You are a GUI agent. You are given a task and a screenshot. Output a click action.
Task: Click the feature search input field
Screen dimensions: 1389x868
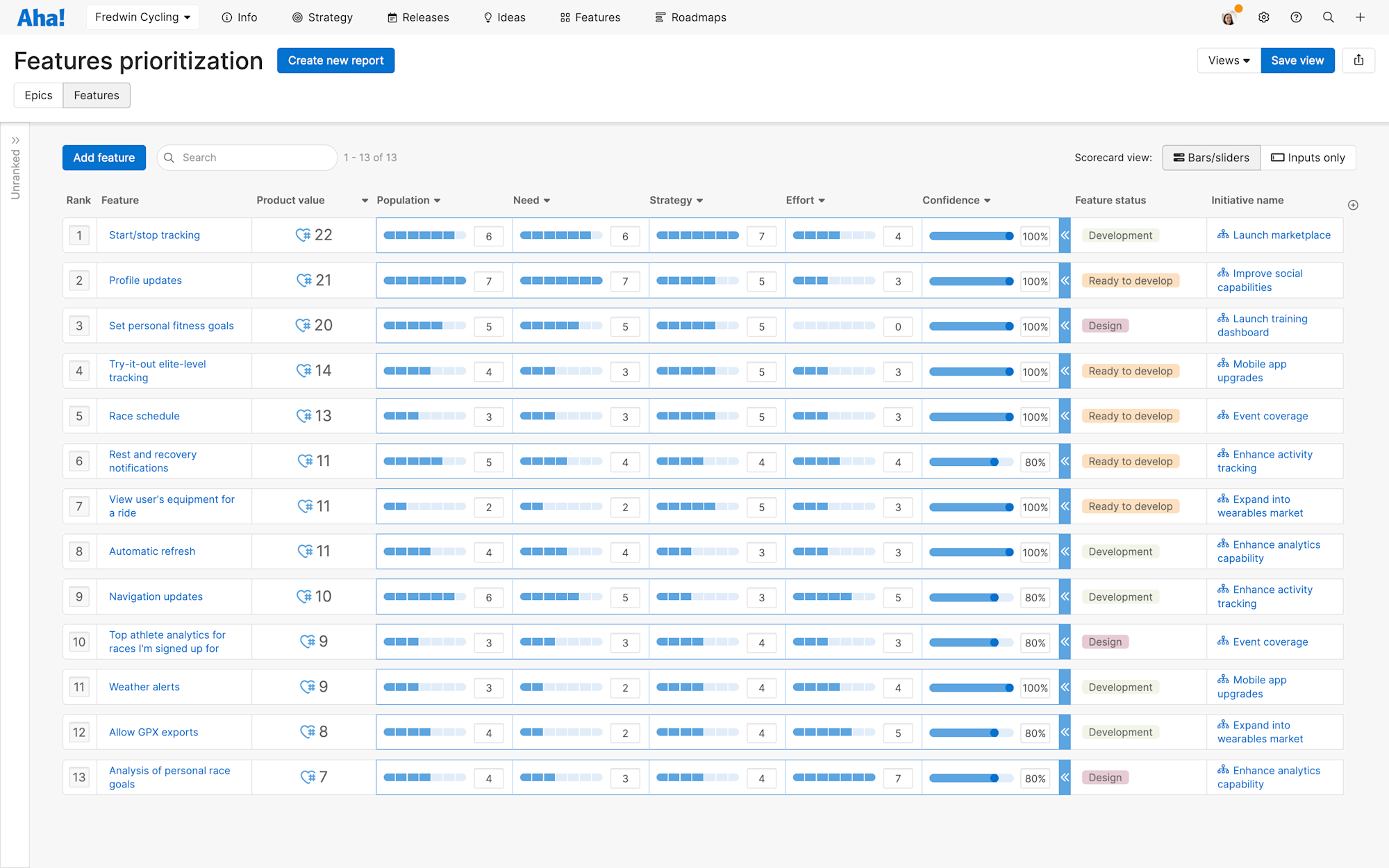tap(247, 158)
